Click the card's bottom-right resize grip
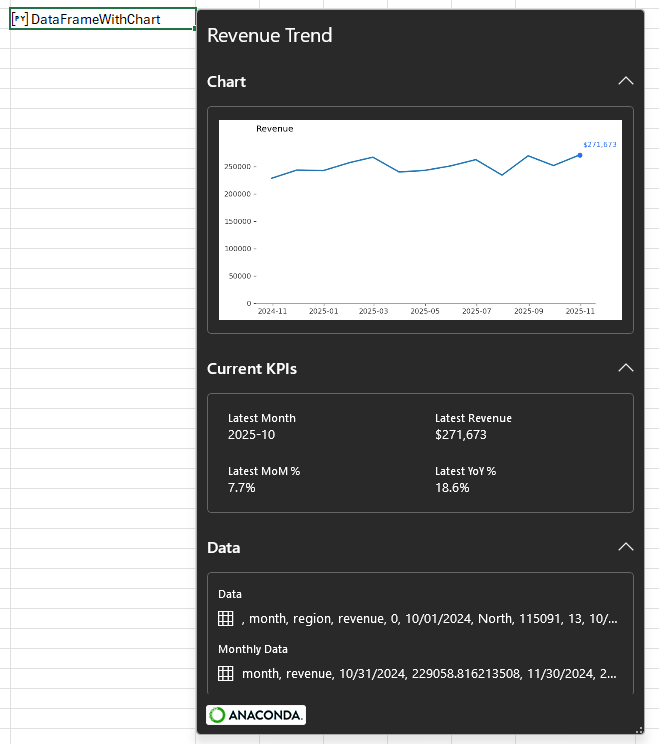Viewport: 659px width, 744px height. point(638,729)
